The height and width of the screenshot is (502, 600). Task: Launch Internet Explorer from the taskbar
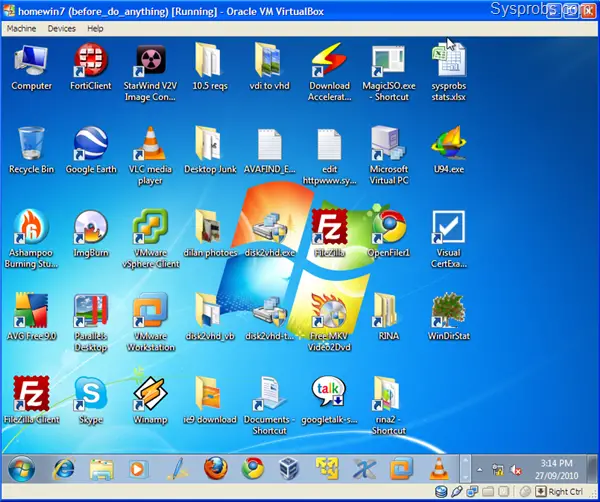64,469
